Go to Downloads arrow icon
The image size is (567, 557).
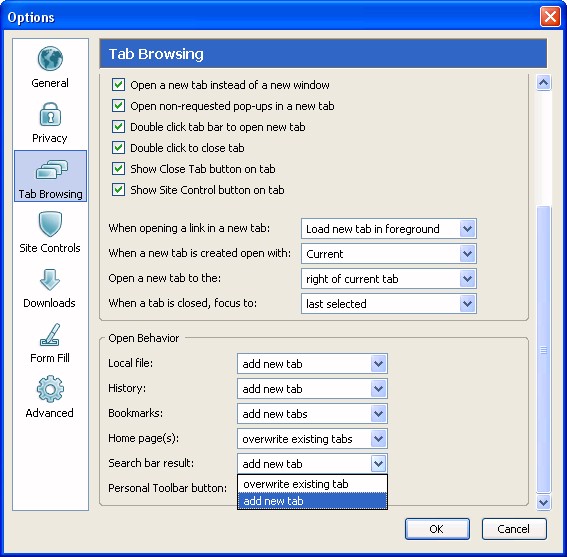(50, 280)
